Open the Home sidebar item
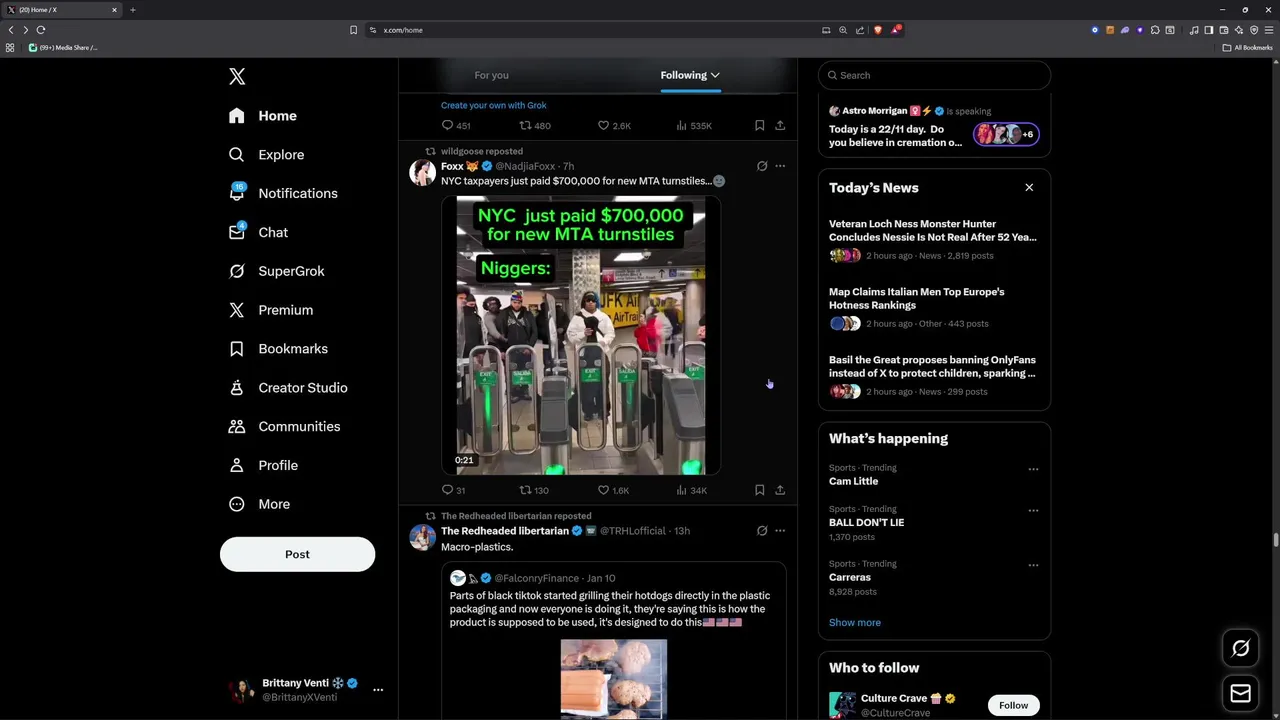The image size is (1280, 720). (263, 116)
